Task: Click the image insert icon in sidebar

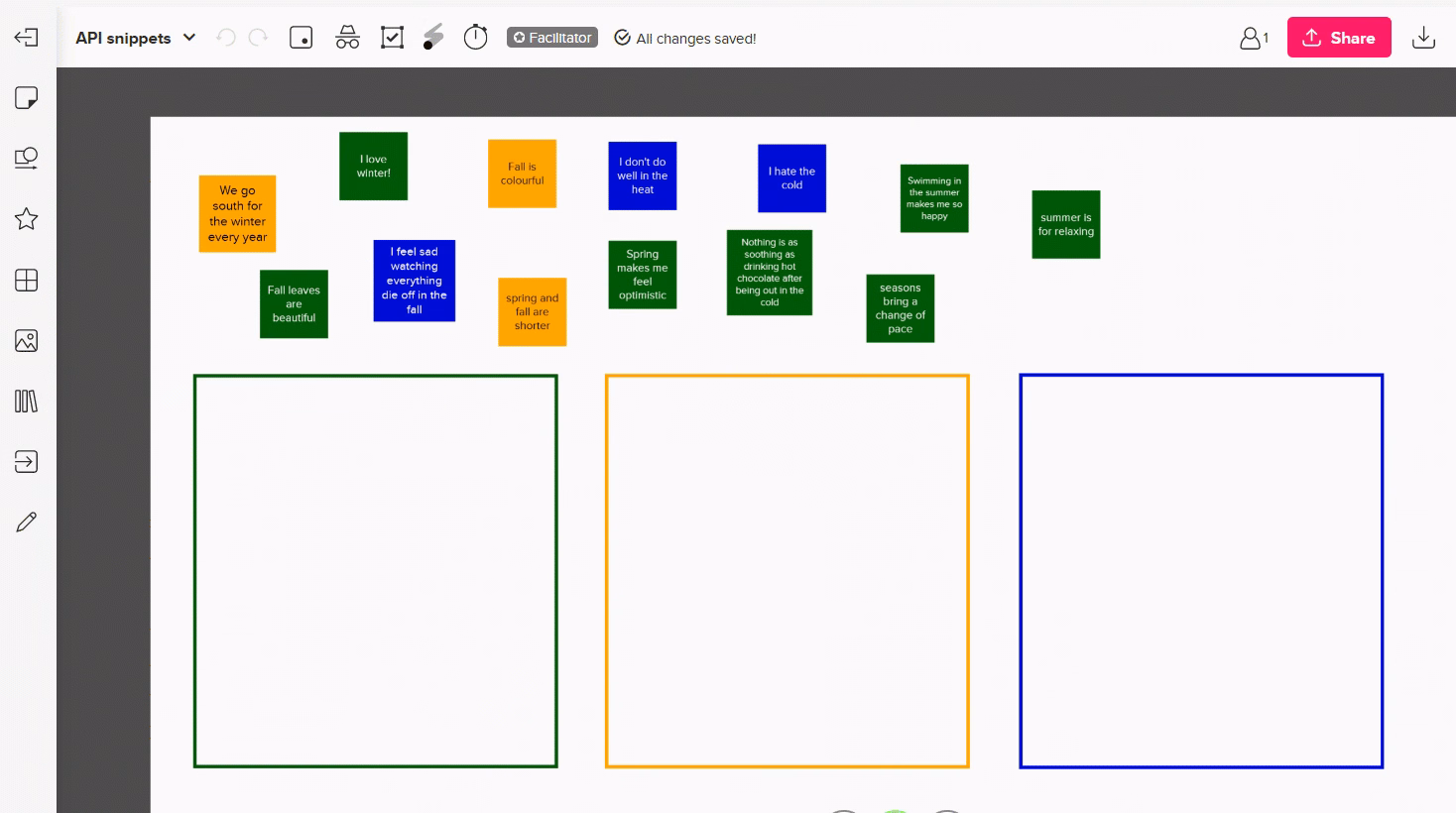Action: point(27,341)
